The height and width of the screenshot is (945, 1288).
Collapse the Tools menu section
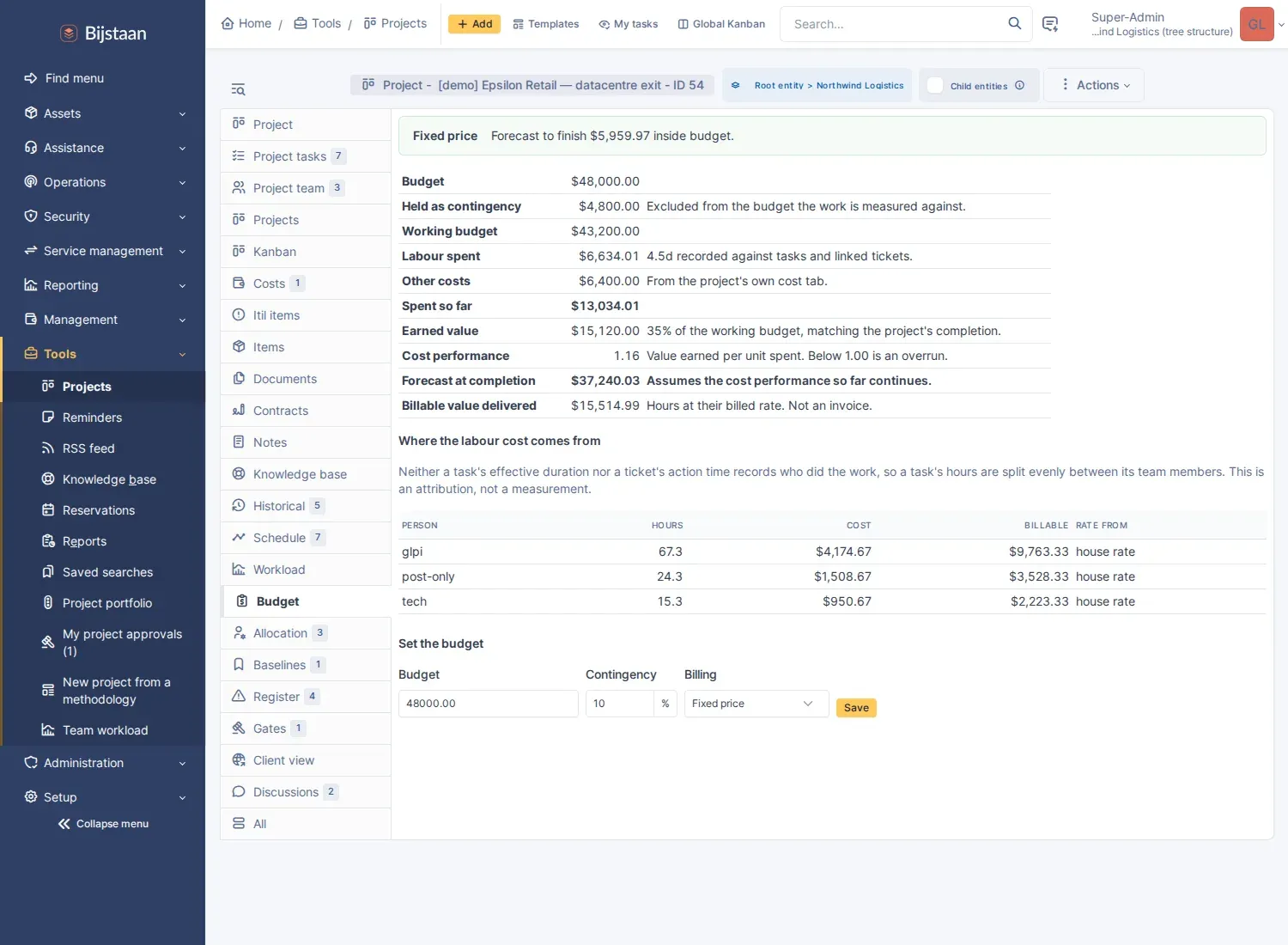tap(103, 354)
